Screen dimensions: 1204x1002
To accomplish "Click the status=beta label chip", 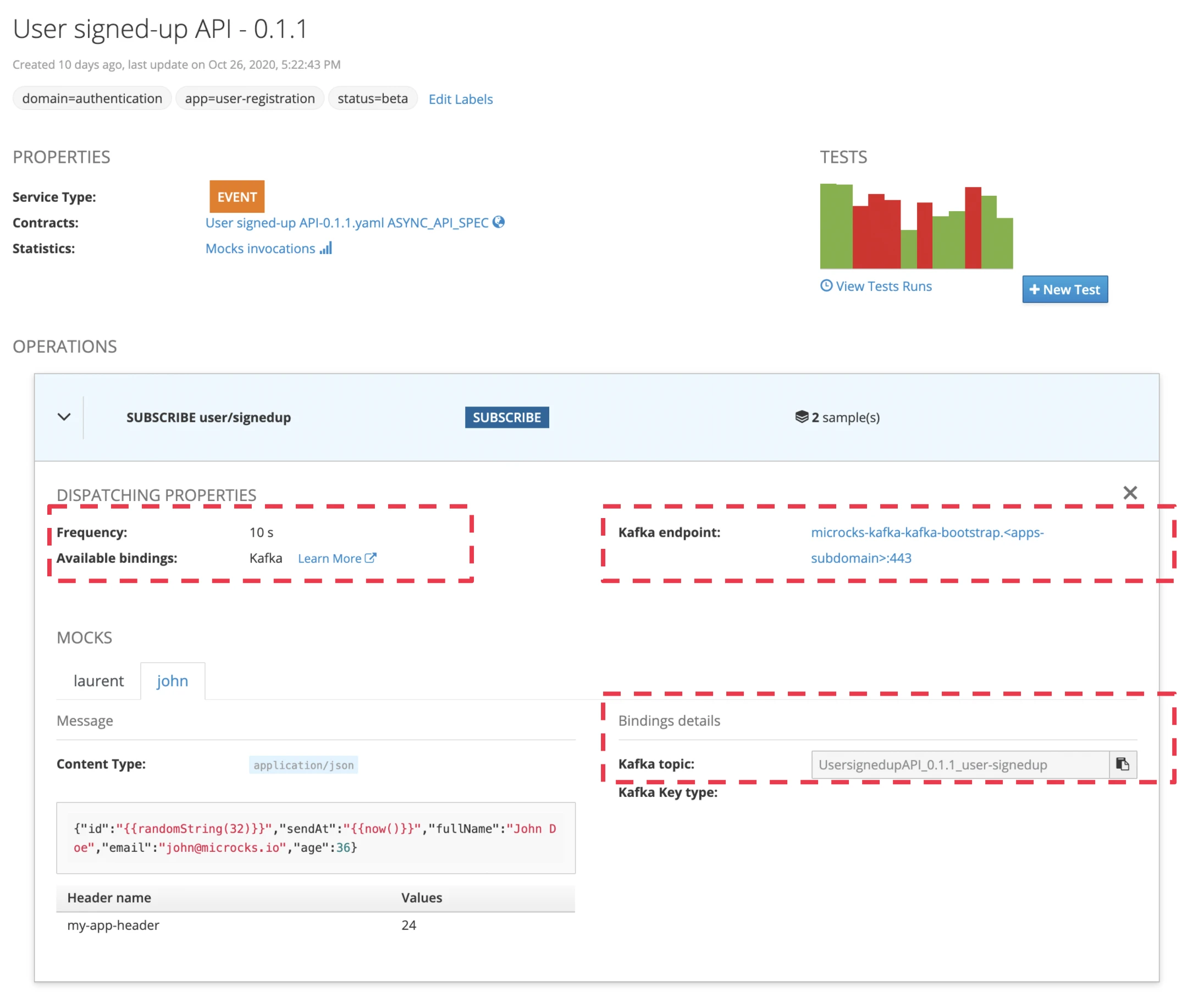I will tap(372, 98).
